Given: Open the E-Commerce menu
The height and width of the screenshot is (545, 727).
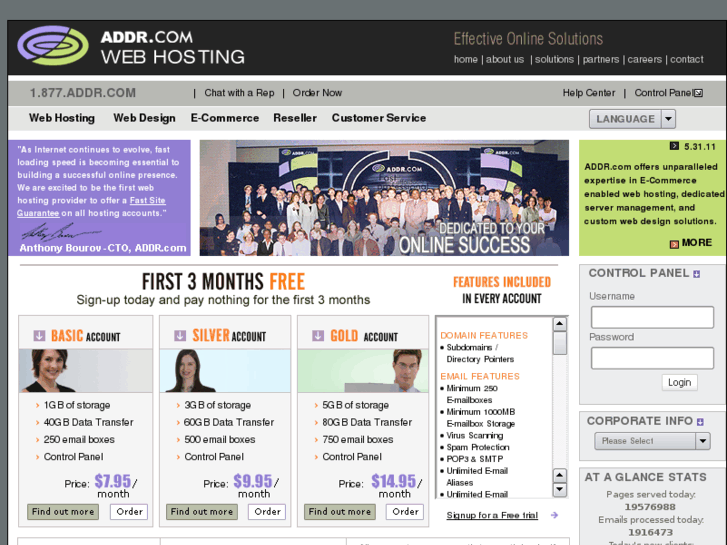Looking at the screenshot, I should point(225,118).
